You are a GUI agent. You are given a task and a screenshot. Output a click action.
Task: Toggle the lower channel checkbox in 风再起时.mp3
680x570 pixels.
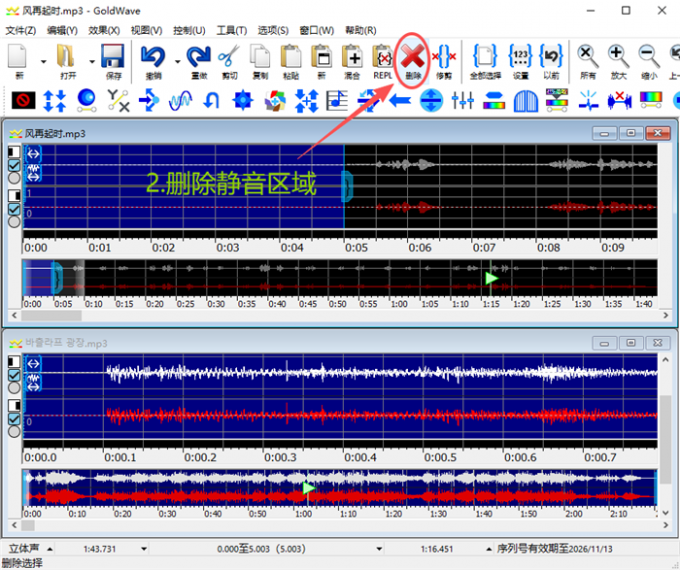click(14, 209)
